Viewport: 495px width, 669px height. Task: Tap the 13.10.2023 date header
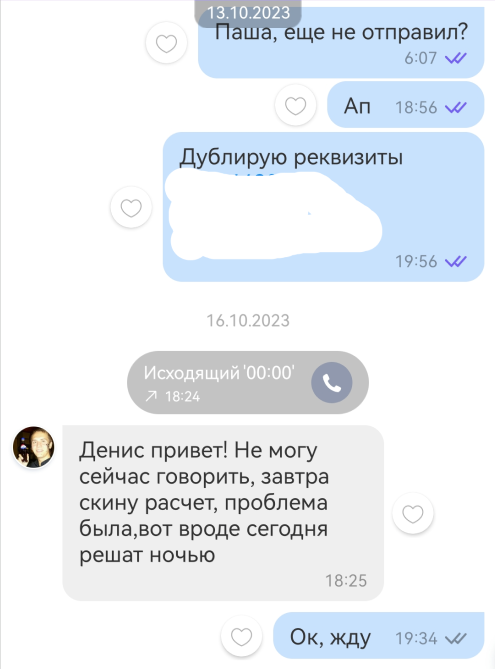[x=248, y=13]
